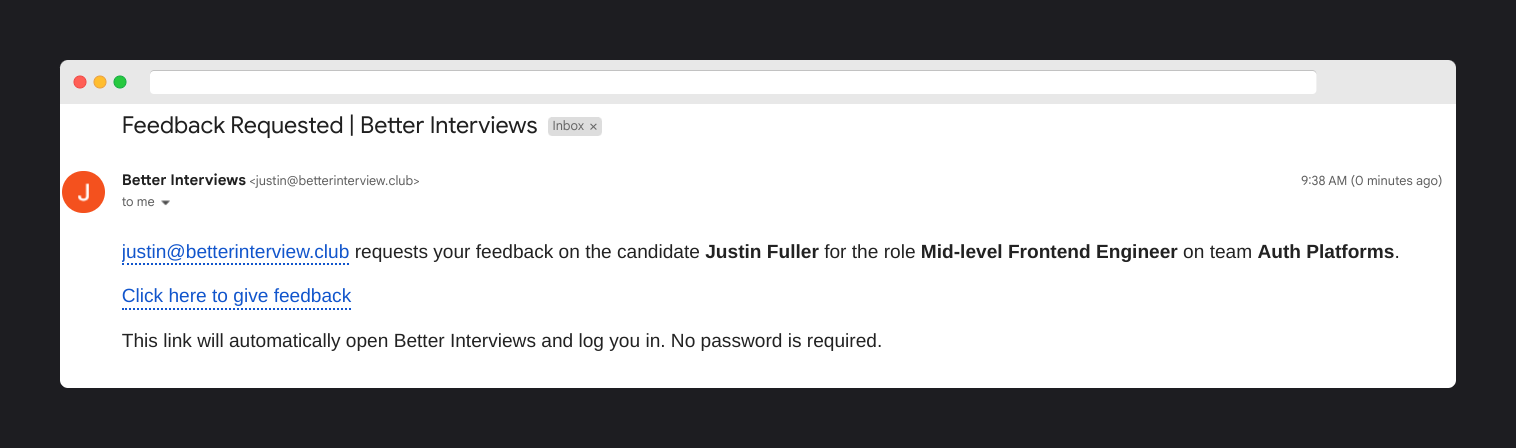Maximize the window using the green button

pos(120,82)
